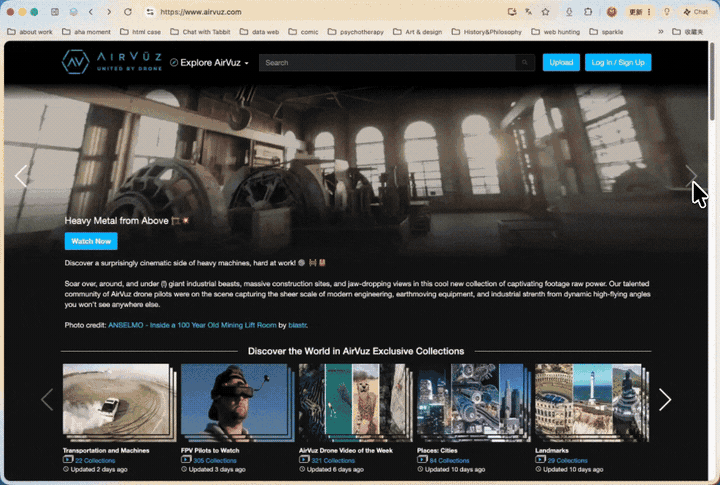
Task: Focus the AirVuz search field
Action: tap(388, 62)
